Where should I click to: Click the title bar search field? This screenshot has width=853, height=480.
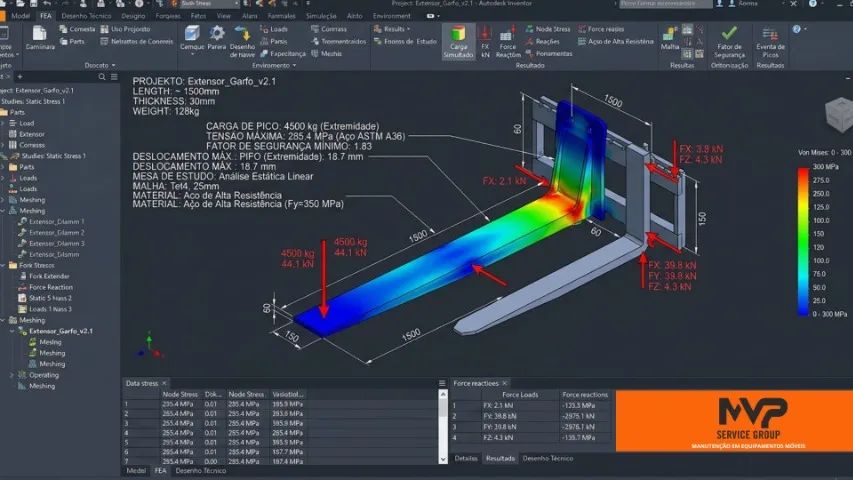pos(665,4)
